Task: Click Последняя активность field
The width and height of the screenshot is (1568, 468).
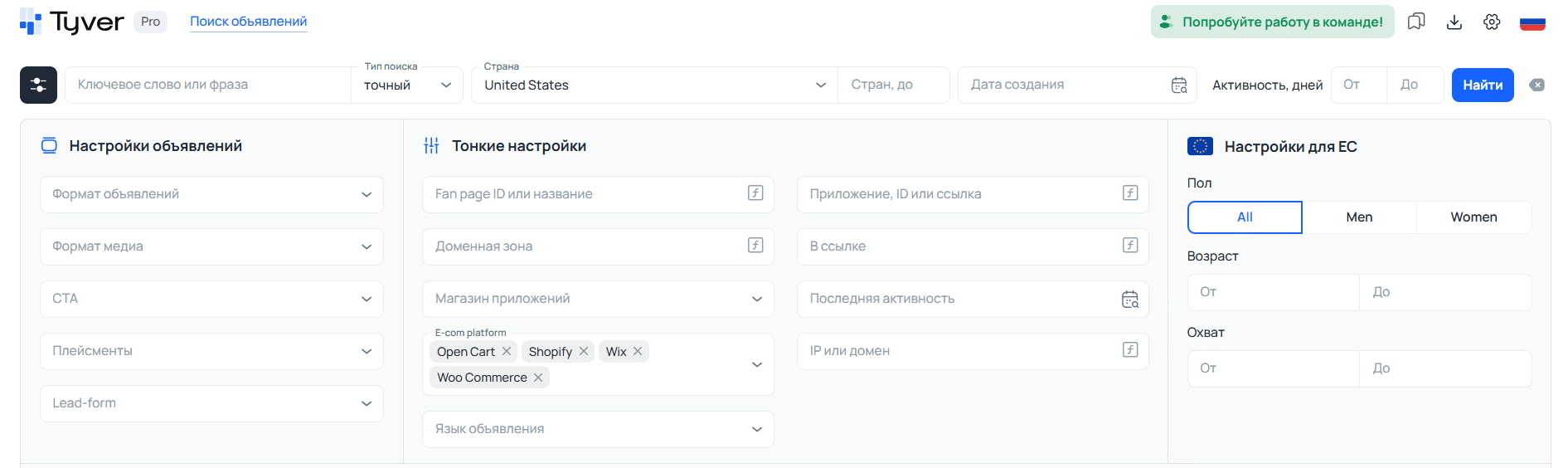Action: click(x=973, y=299)
